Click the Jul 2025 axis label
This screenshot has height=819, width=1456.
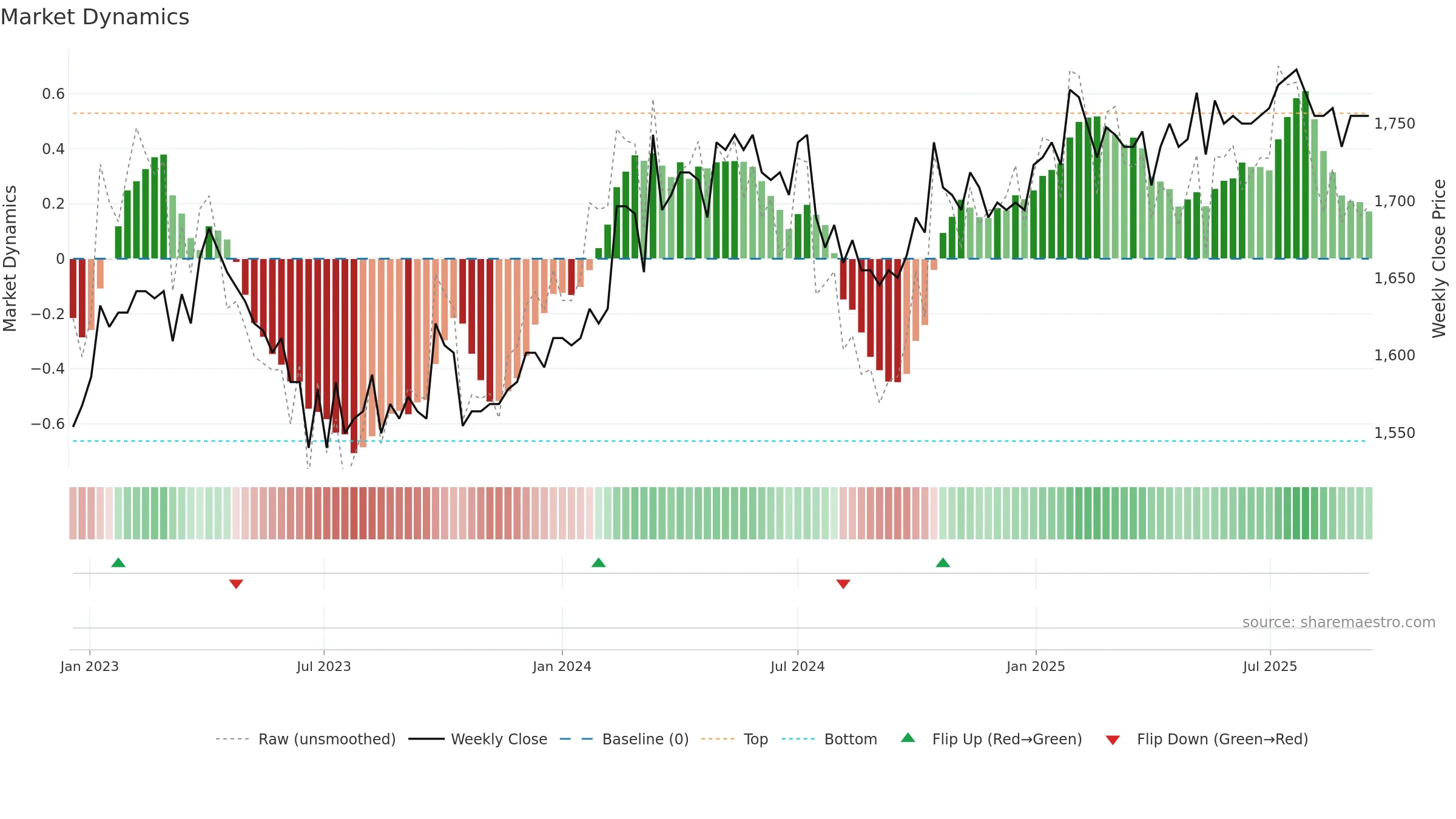tap(1270, 666)
